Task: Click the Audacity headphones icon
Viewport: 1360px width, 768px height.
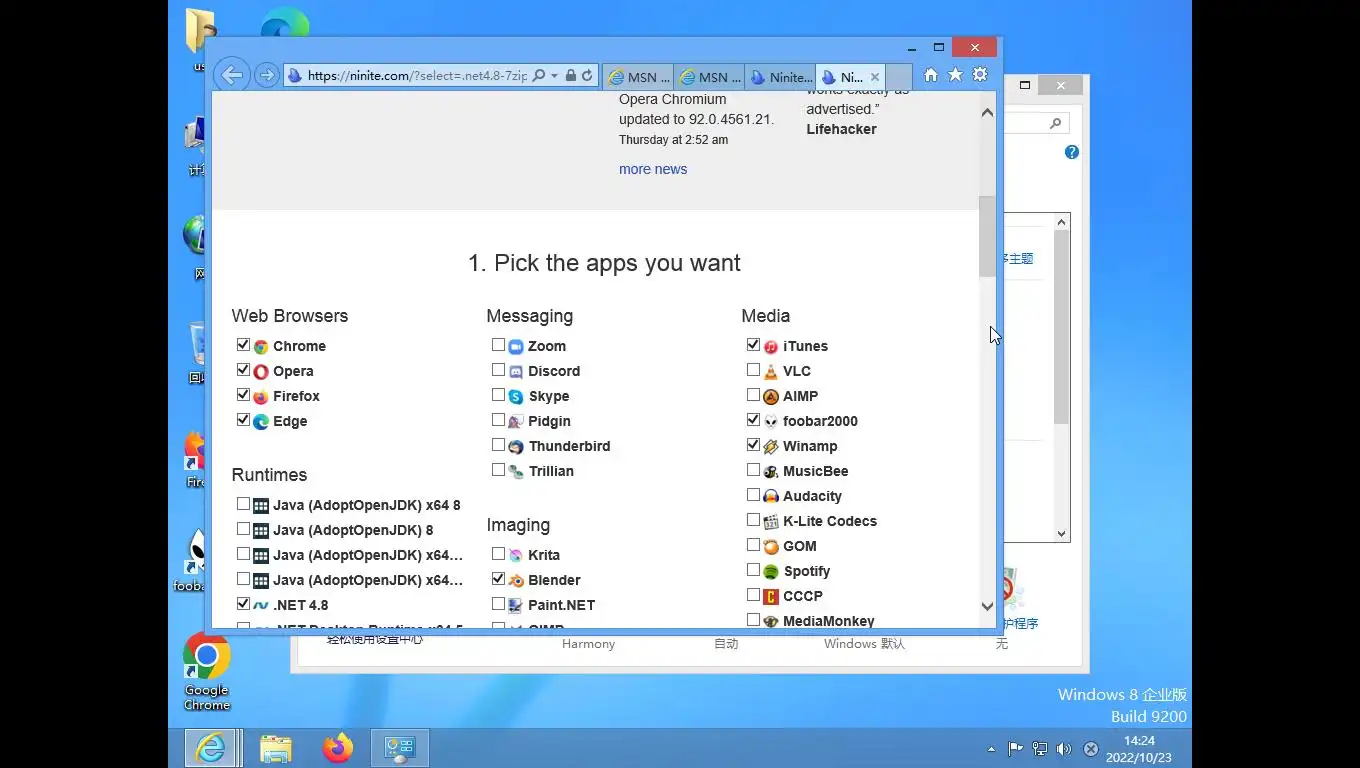Action: [x=771, y=496]
